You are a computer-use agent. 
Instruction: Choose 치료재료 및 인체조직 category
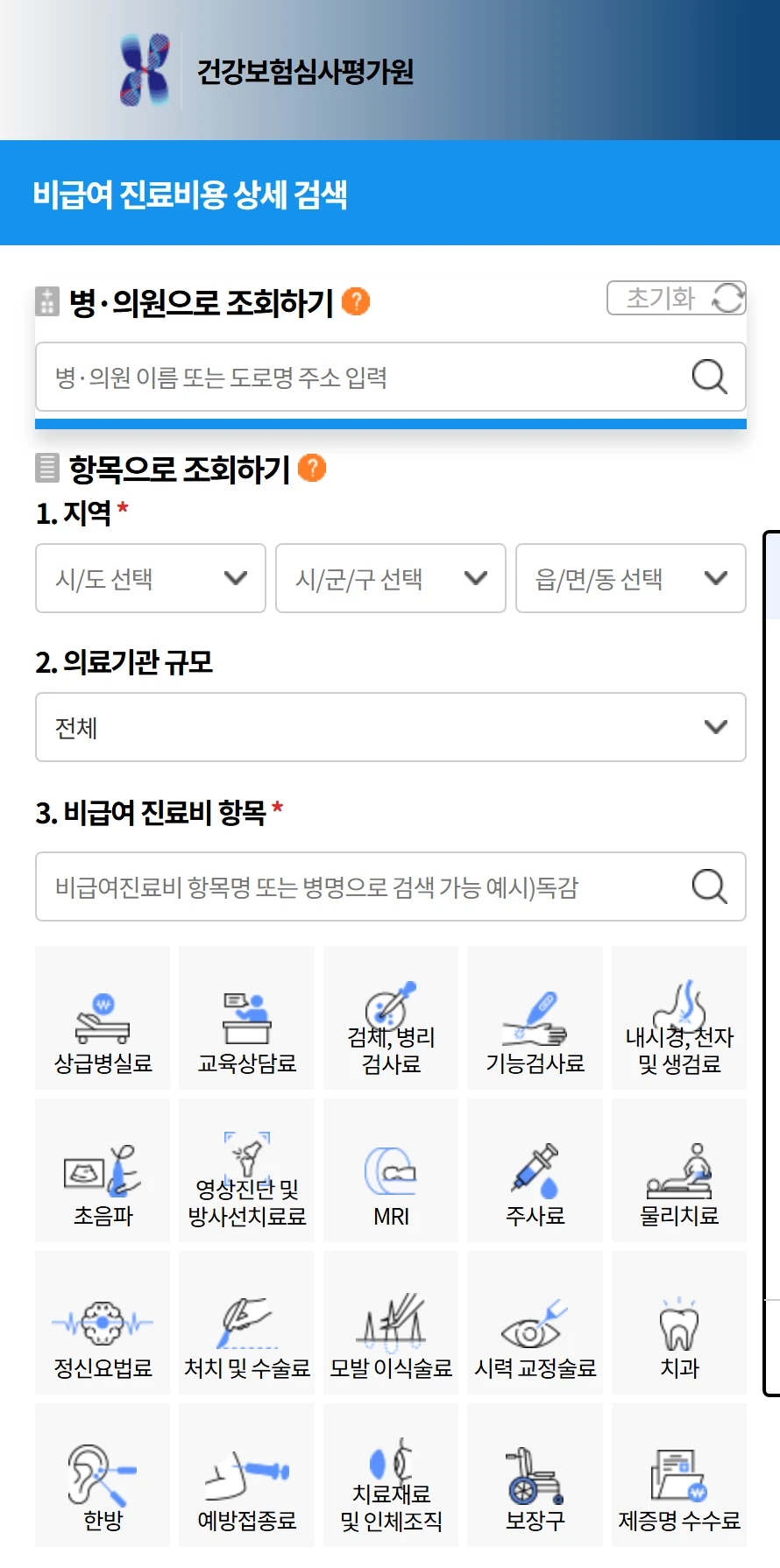391,1475
